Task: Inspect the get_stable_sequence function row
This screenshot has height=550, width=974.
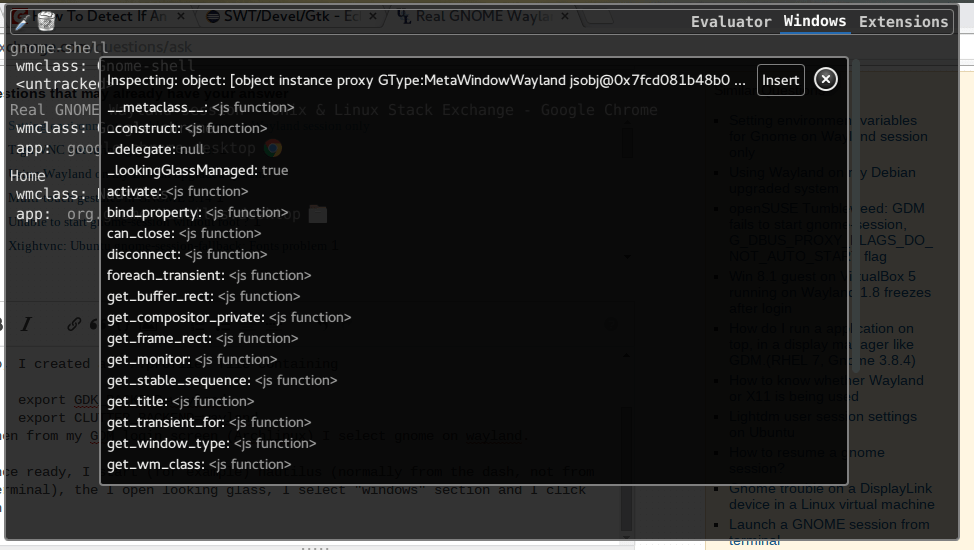Action: (222, 380)
